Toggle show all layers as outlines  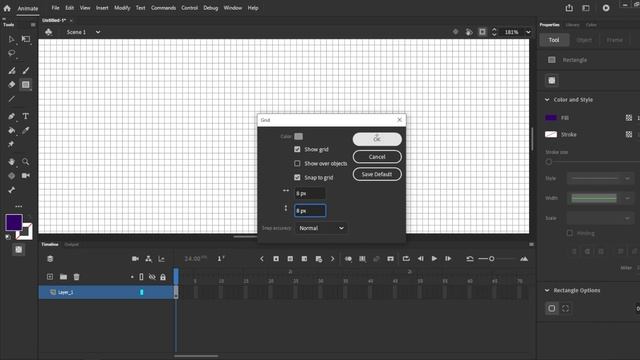pyautogui.click(x=141, y=277)
